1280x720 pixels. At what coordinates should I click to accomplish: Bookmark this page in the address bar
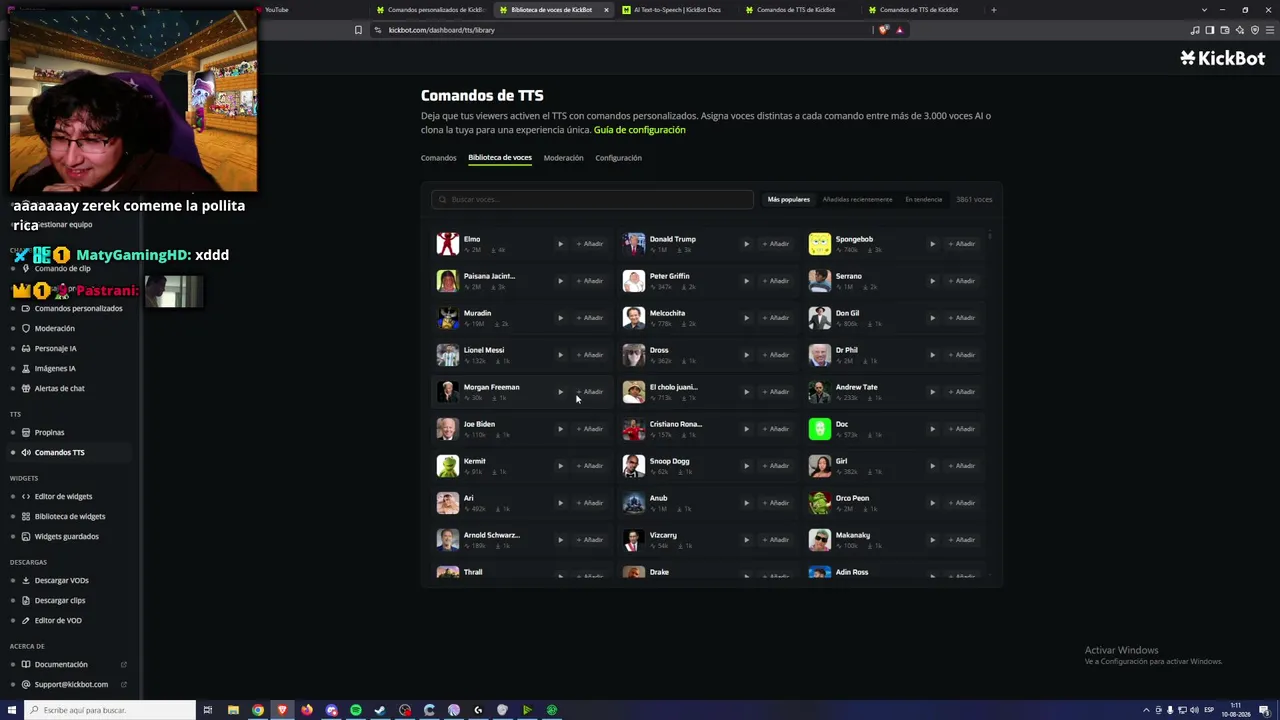click(358, 30)
